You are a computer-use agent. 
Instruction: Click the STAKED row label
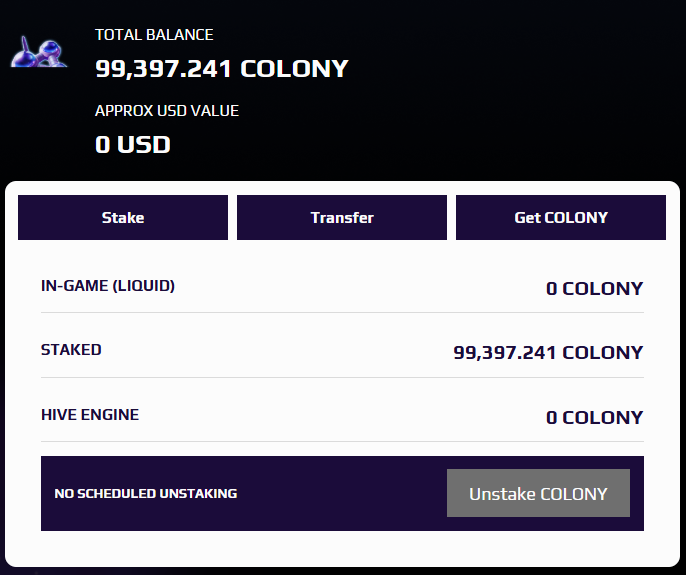point(71,350)
